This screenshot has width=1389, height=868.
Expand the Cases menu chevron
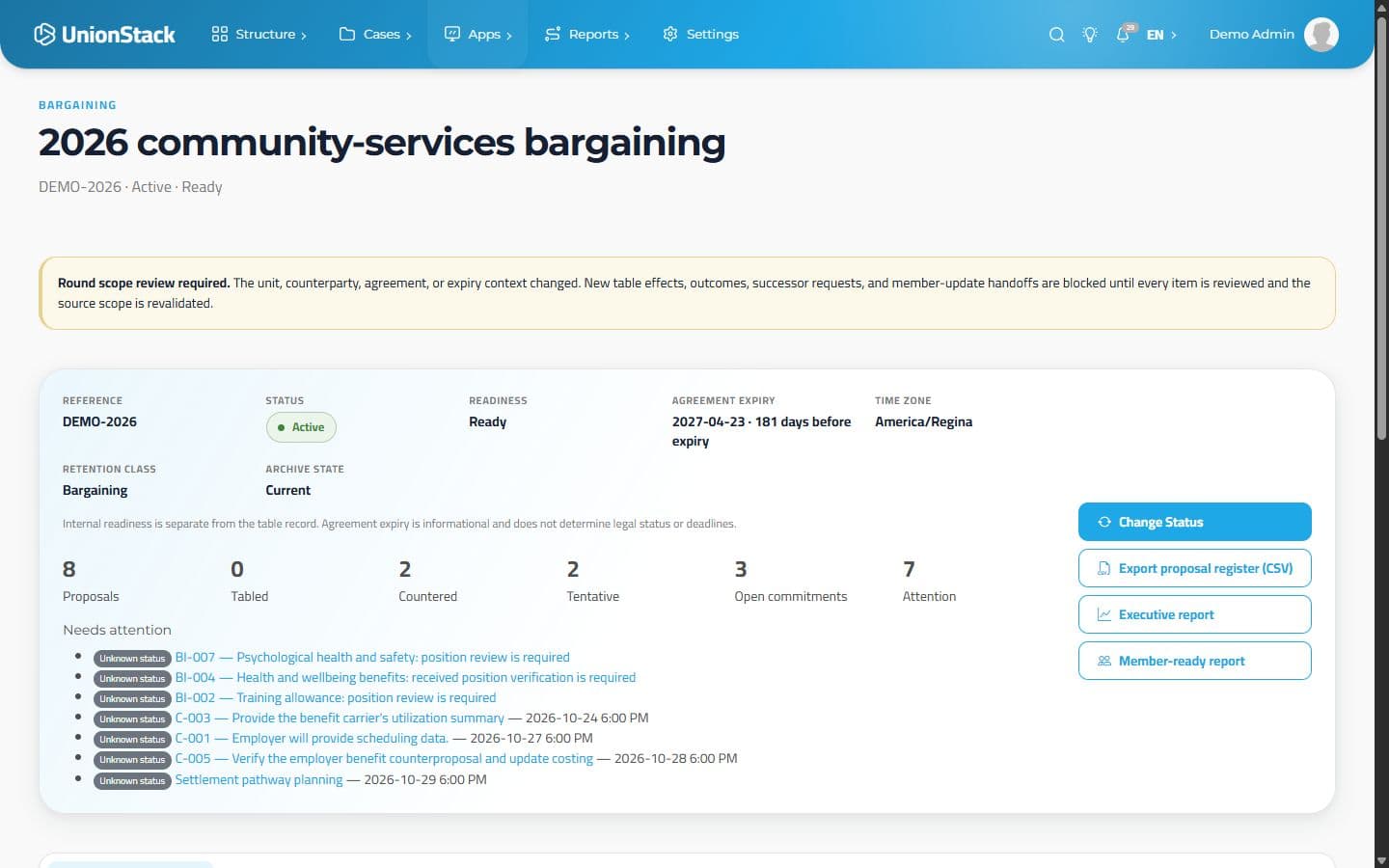pos(409,36)
